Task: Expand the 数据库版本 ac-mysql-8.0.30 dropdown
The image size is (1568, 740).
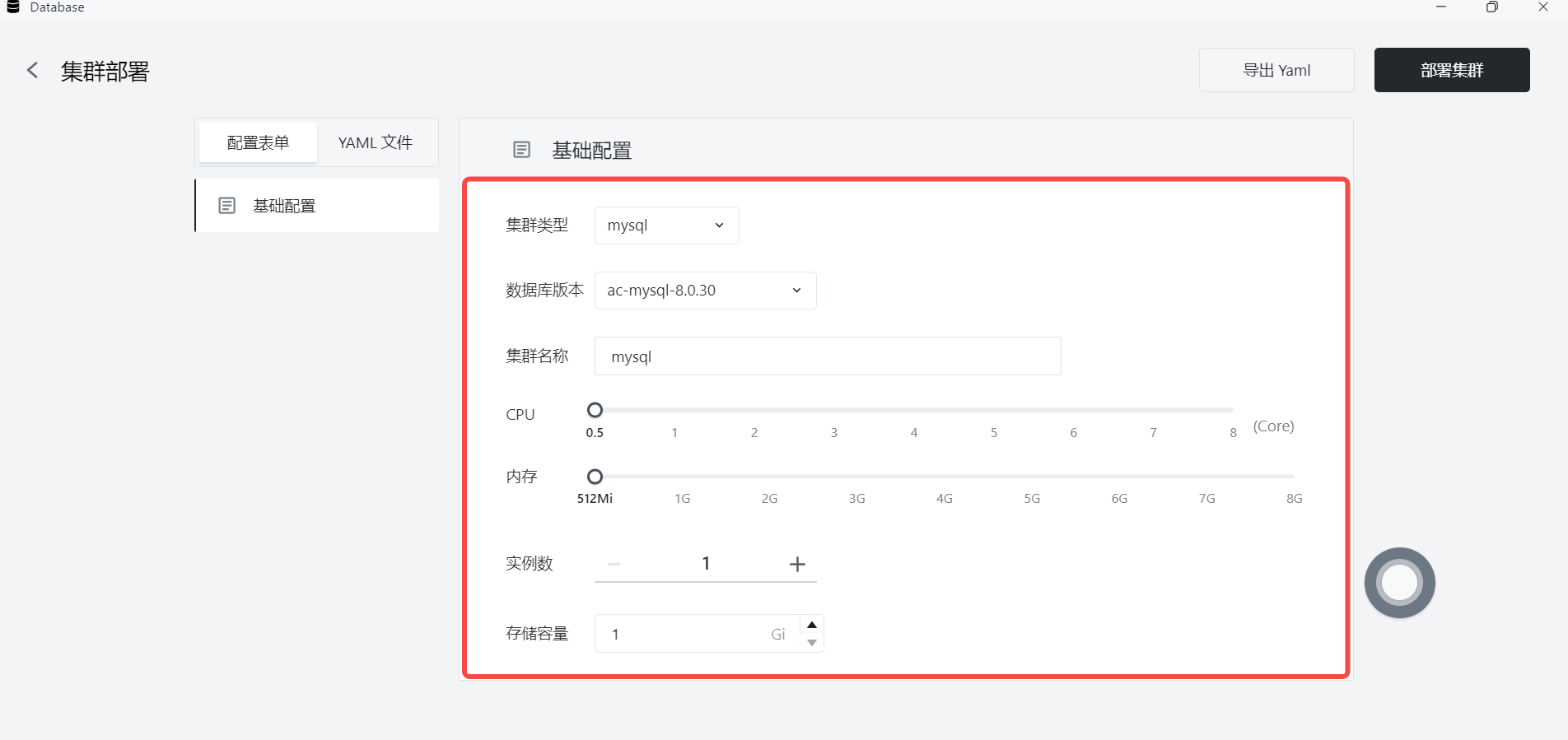Action: point(705,291)
